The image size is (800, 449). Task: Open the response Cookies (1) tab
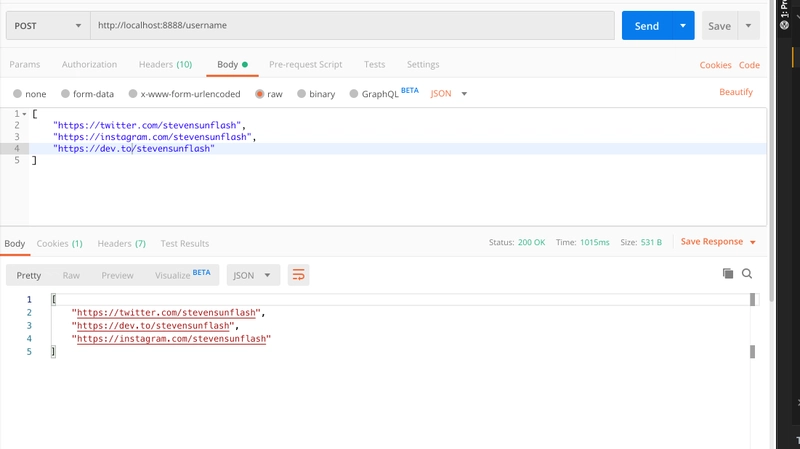click(x=59, y=243)
